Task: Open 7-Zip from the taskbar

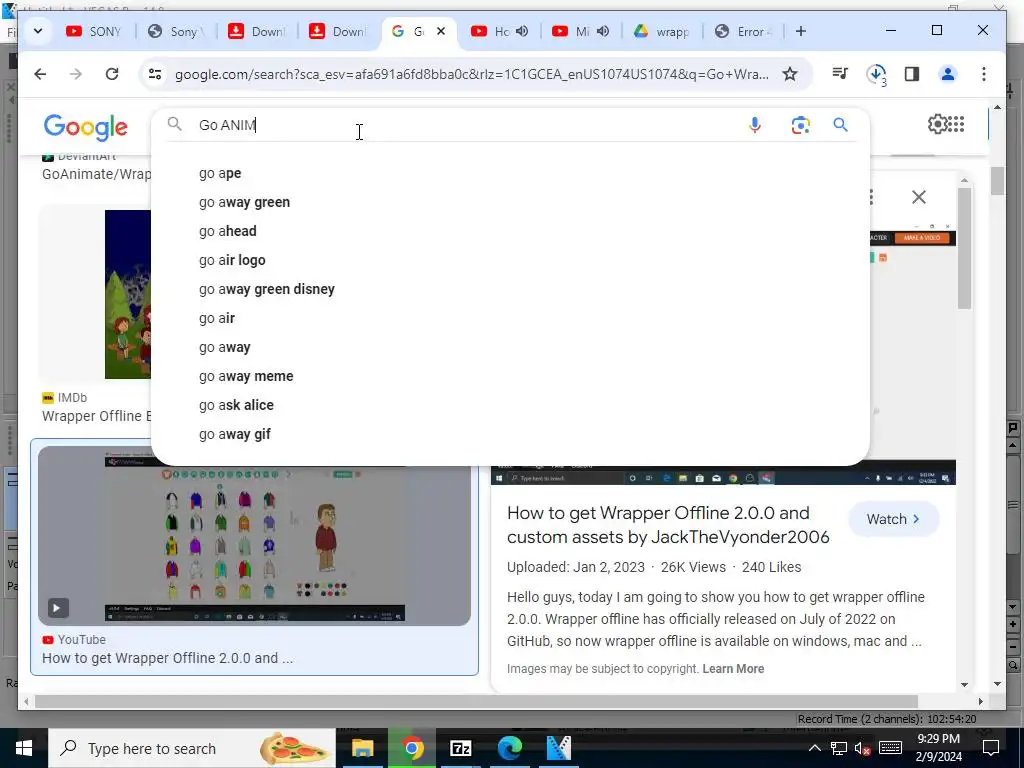Action: point(461,748)
